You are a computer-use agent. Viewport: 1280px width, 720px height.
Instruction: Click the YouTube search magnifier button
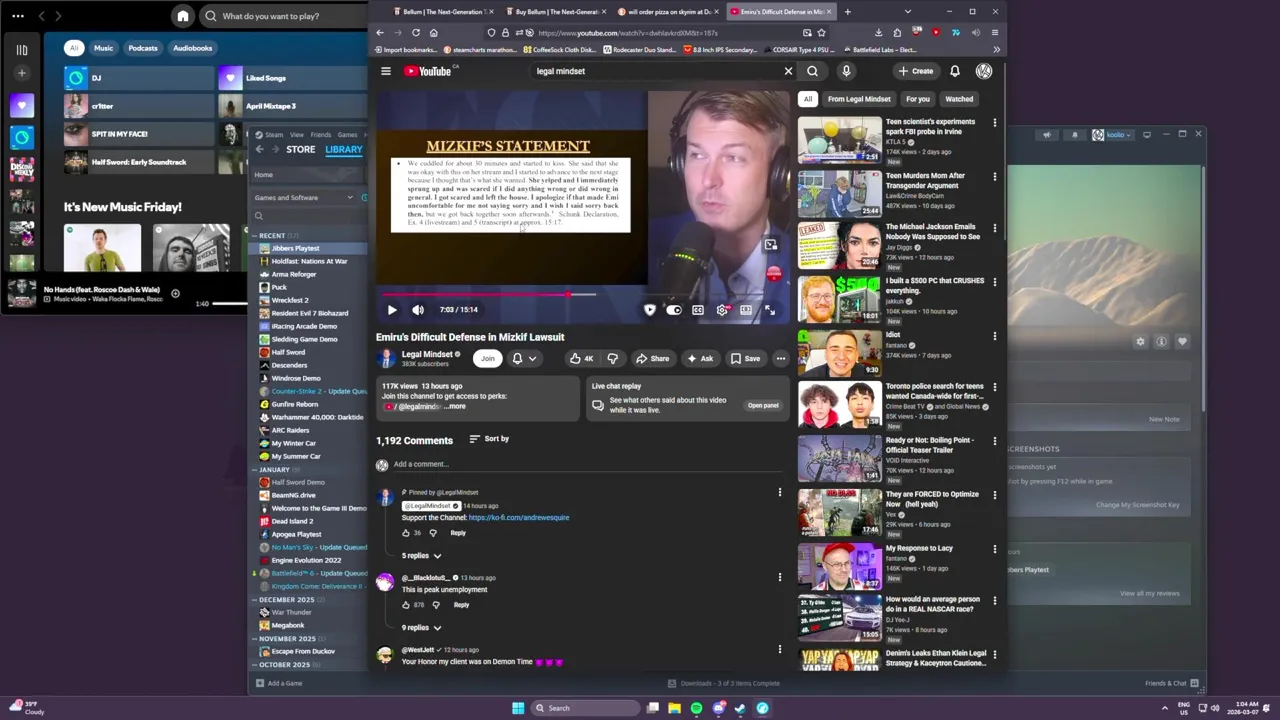[x=812, y=71]
